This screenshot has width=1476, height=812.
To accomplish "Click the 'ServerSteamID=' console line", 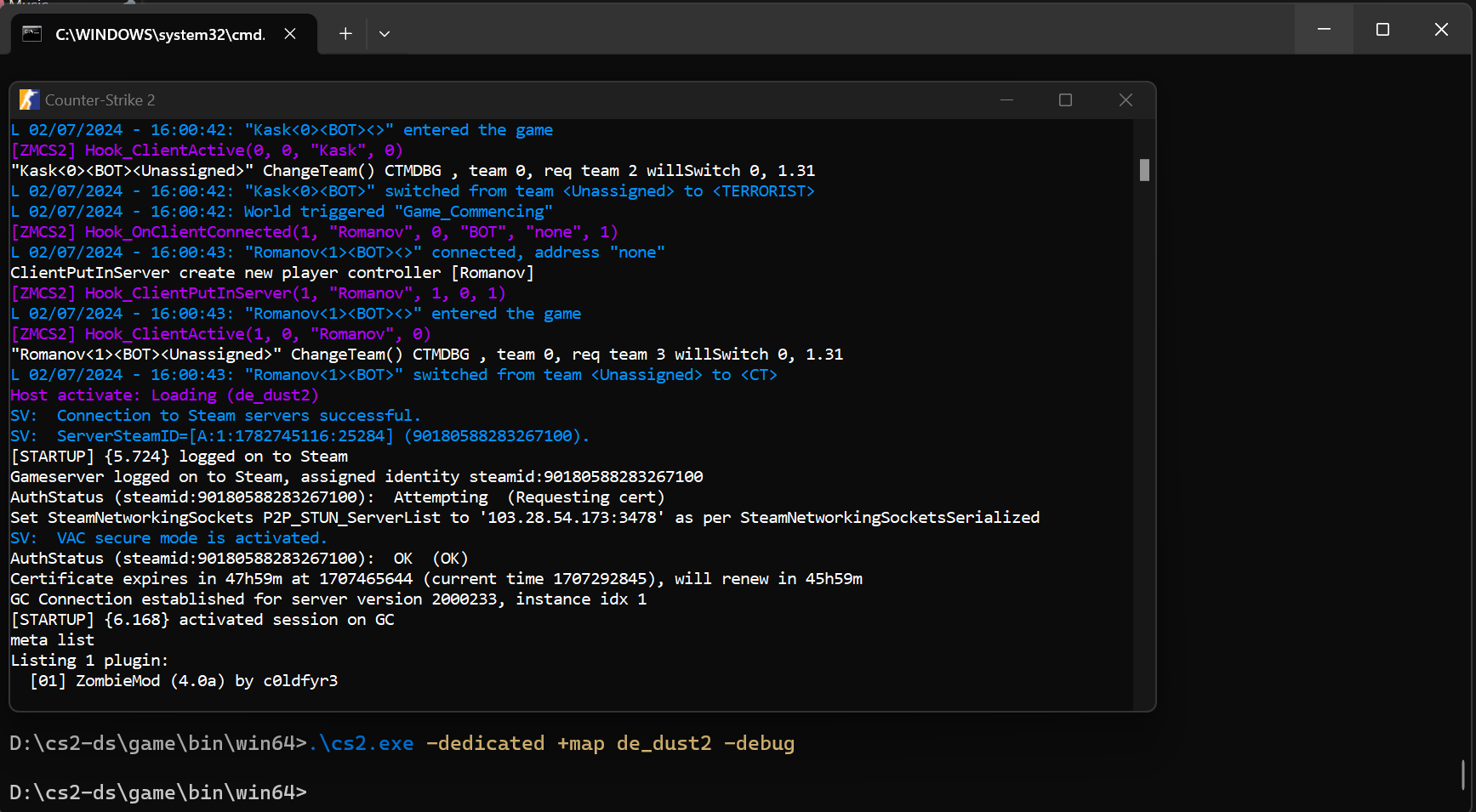I will point(299,436).
